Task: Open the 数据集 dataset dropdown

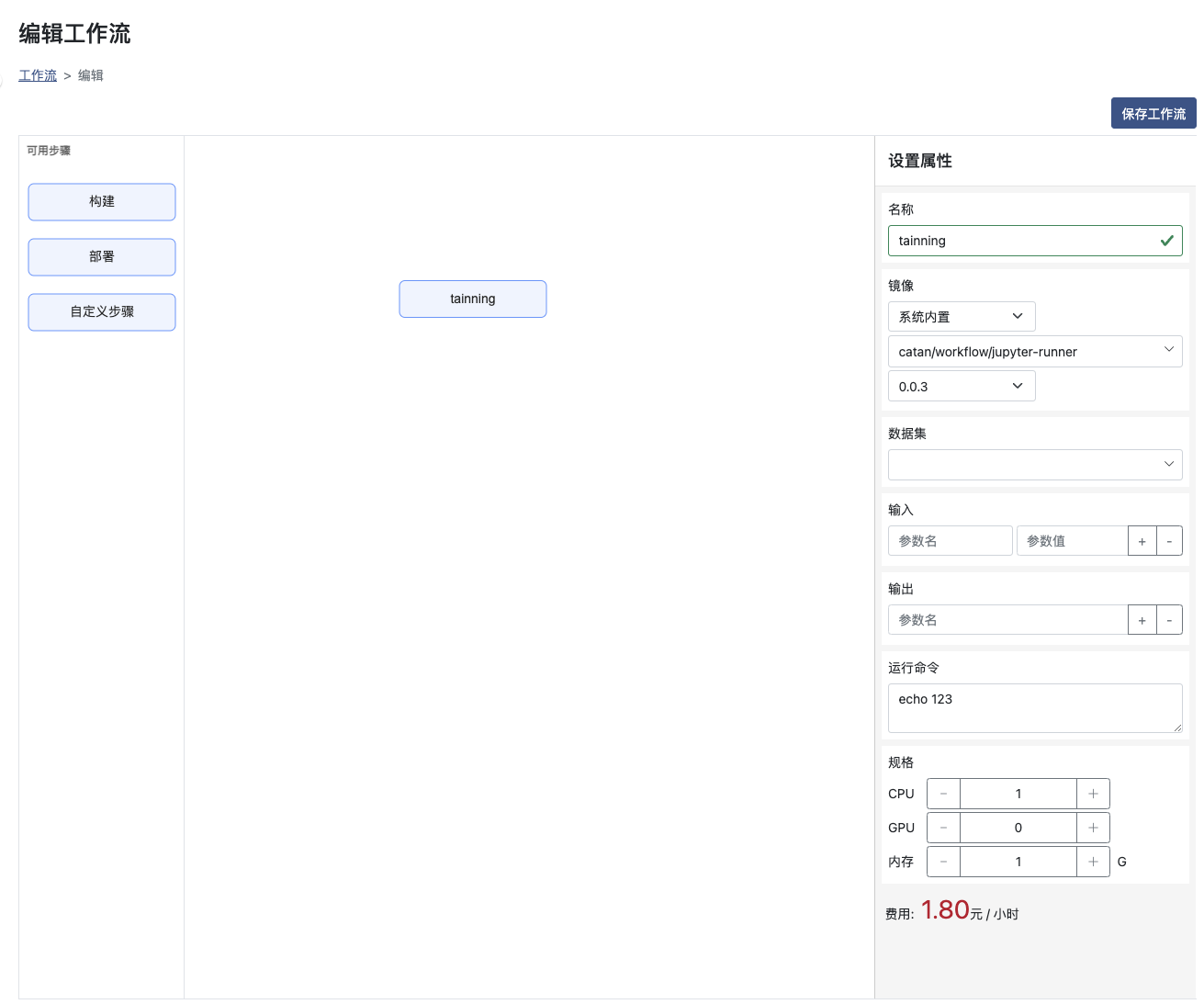Action: point(1034,465)
